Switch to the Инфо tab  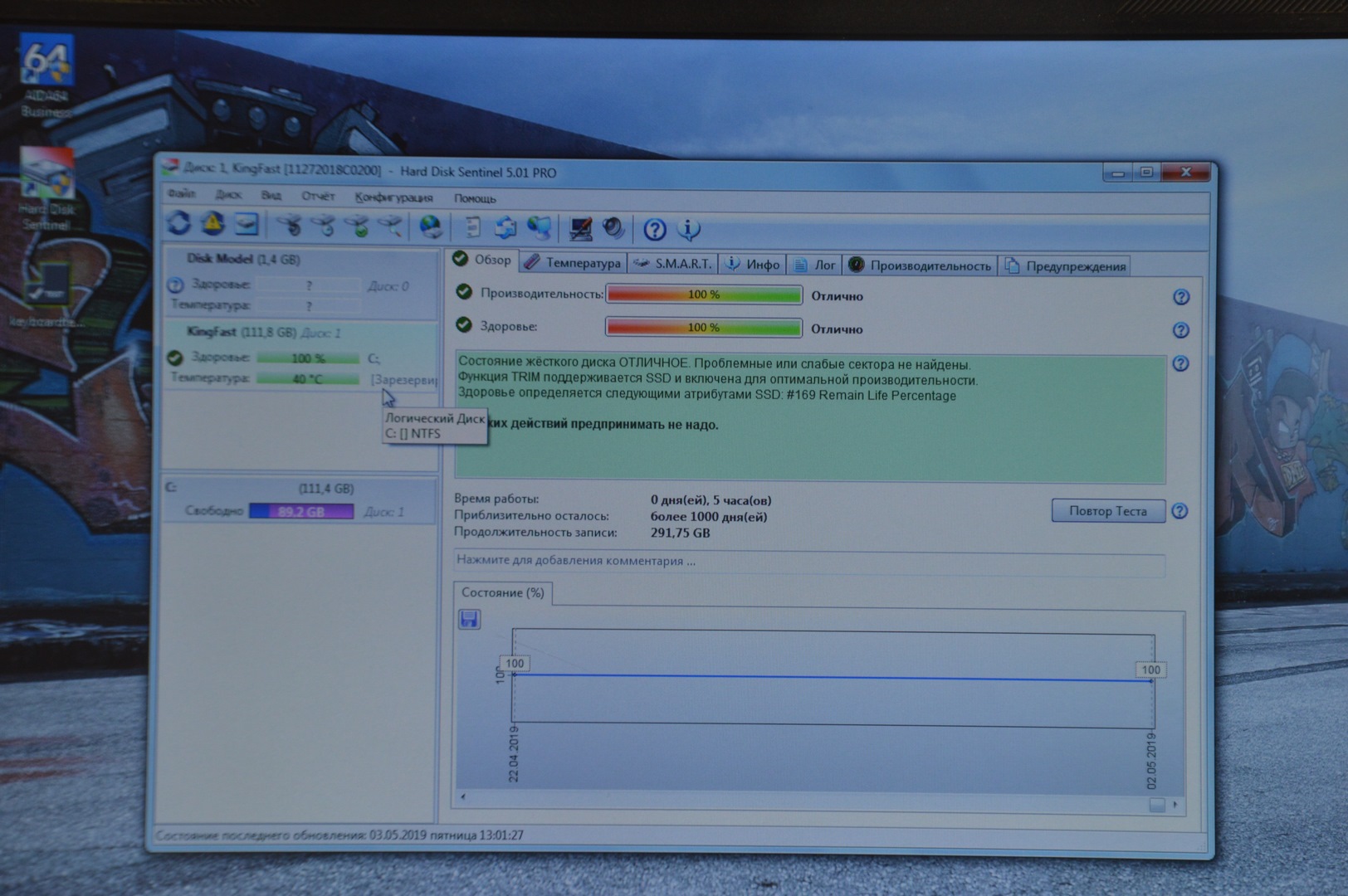point(752,265)
